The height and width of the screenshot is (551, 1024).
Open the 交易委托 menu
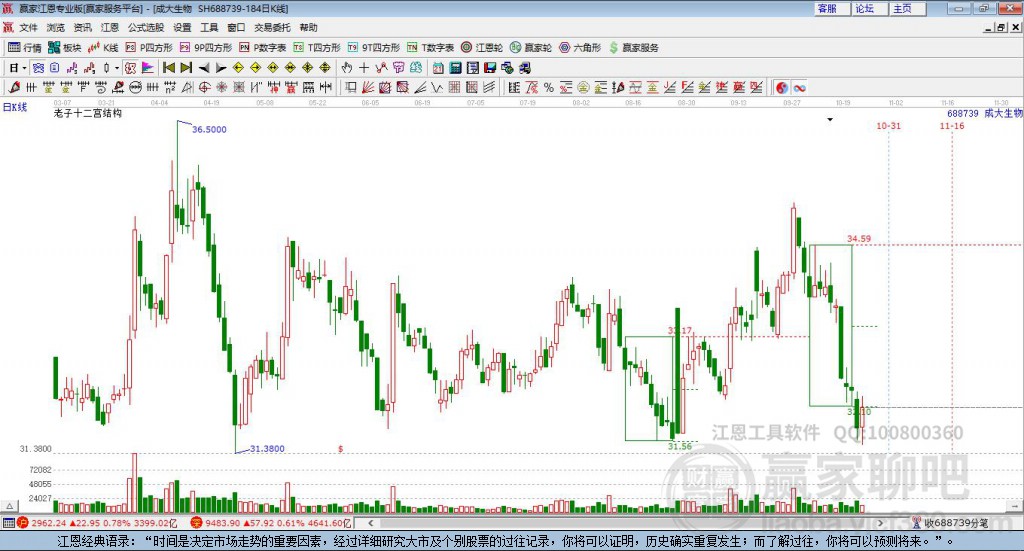272,27
